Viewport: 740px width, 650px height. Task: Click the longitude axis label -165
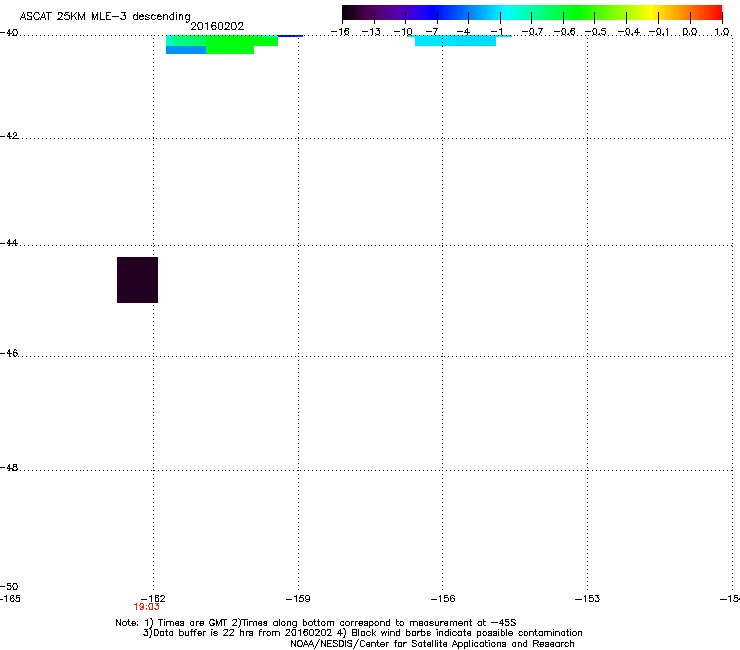coord(10,599)
